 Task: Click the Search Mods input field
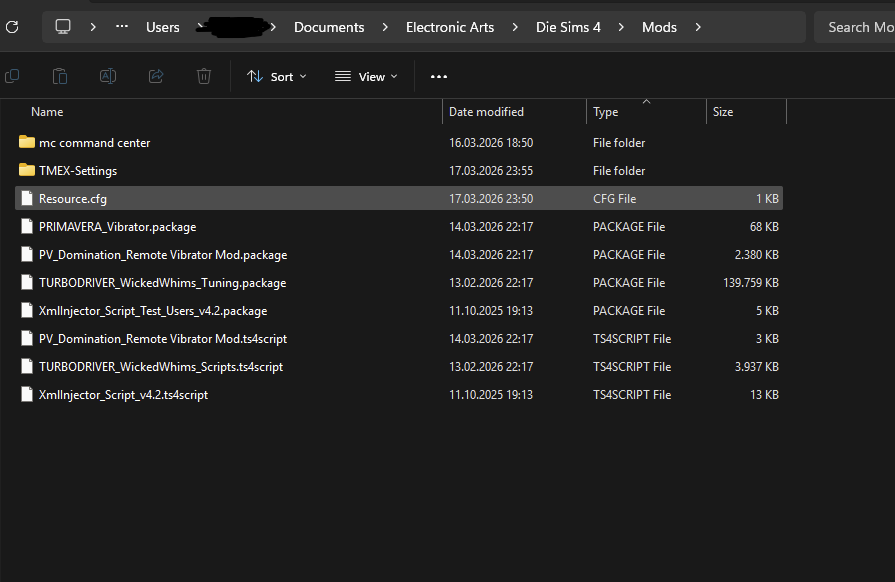pyautogui.click(x=854, y=27)
